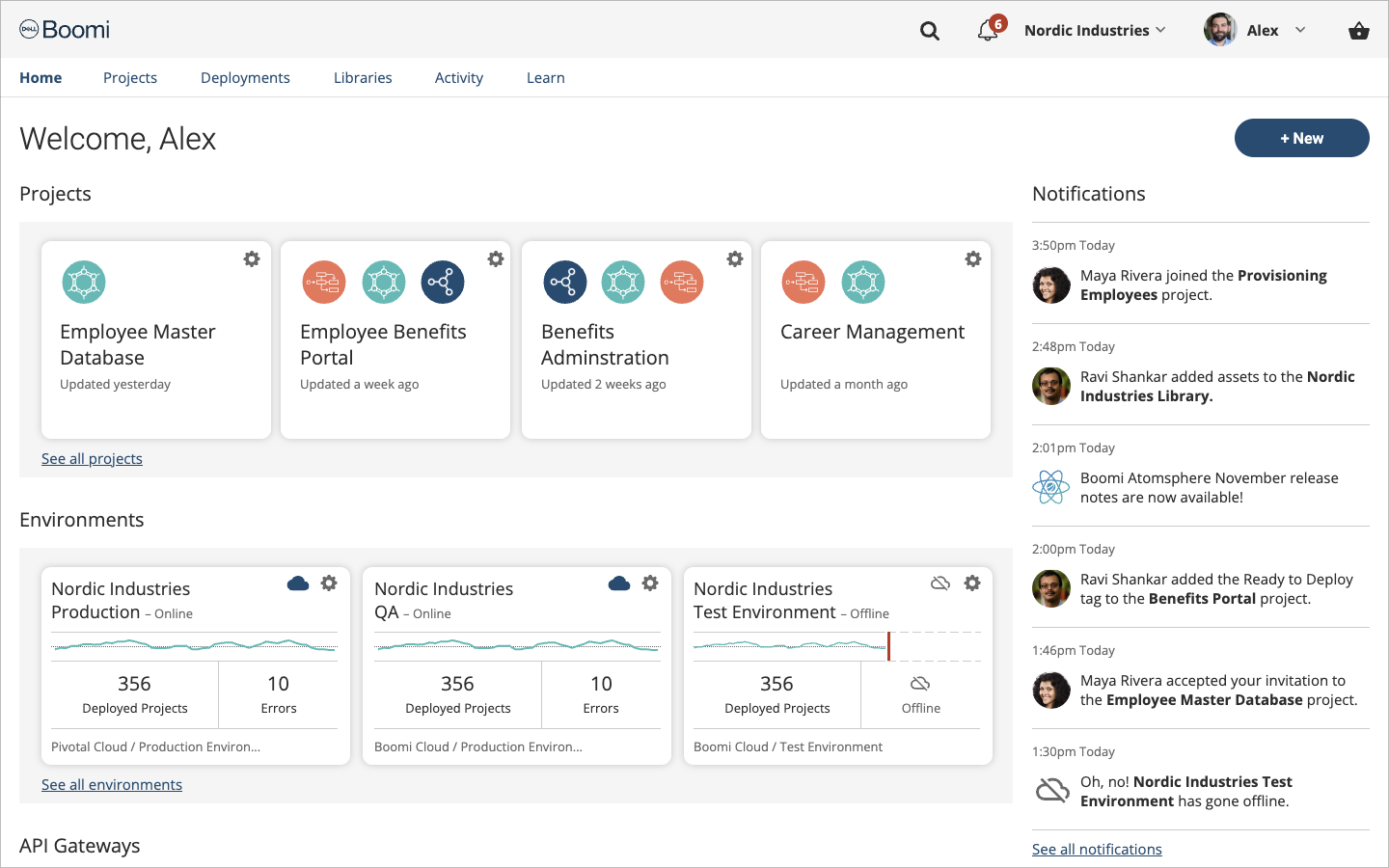Follow the See all projects link
This screenshot has width=1389, height=868.
point(92,459)
